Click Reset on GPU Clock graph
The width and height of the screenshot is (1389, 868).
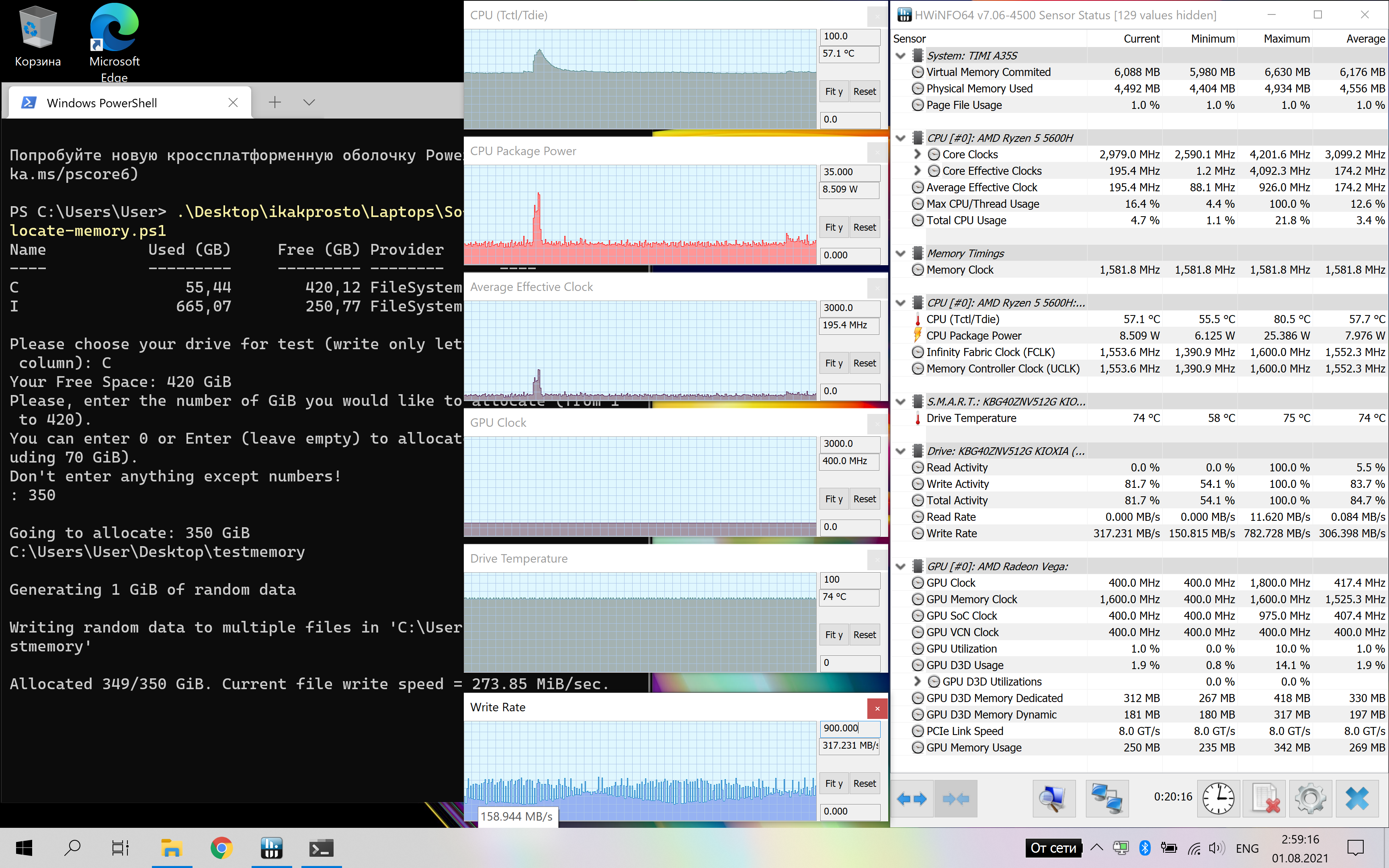865,499
